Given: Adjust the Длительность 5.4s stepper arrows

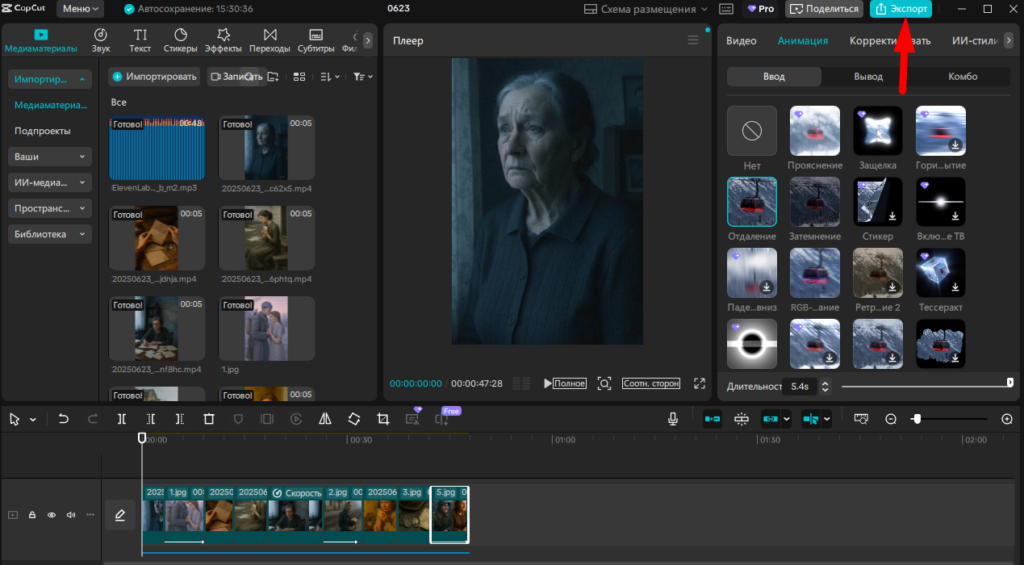Looking at the screenshot, I should (x=825, y=387).
